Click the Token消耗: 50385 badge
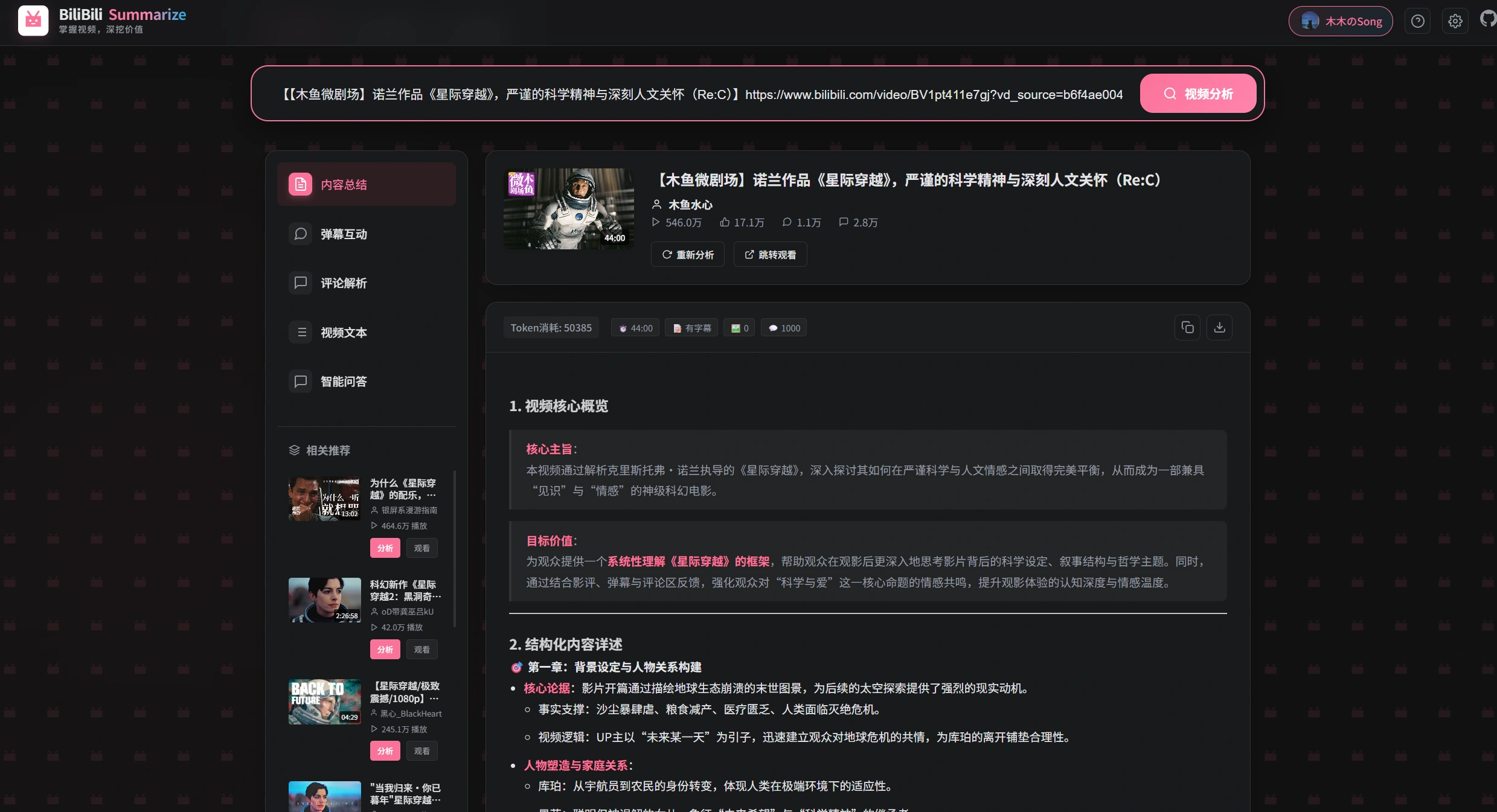Viewport: 1497px width, 812px height. coord(551,327)
